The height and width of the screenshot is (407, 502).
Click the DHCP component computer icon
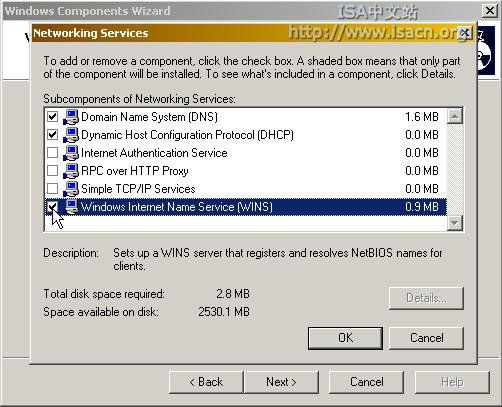tap(71, 135)
